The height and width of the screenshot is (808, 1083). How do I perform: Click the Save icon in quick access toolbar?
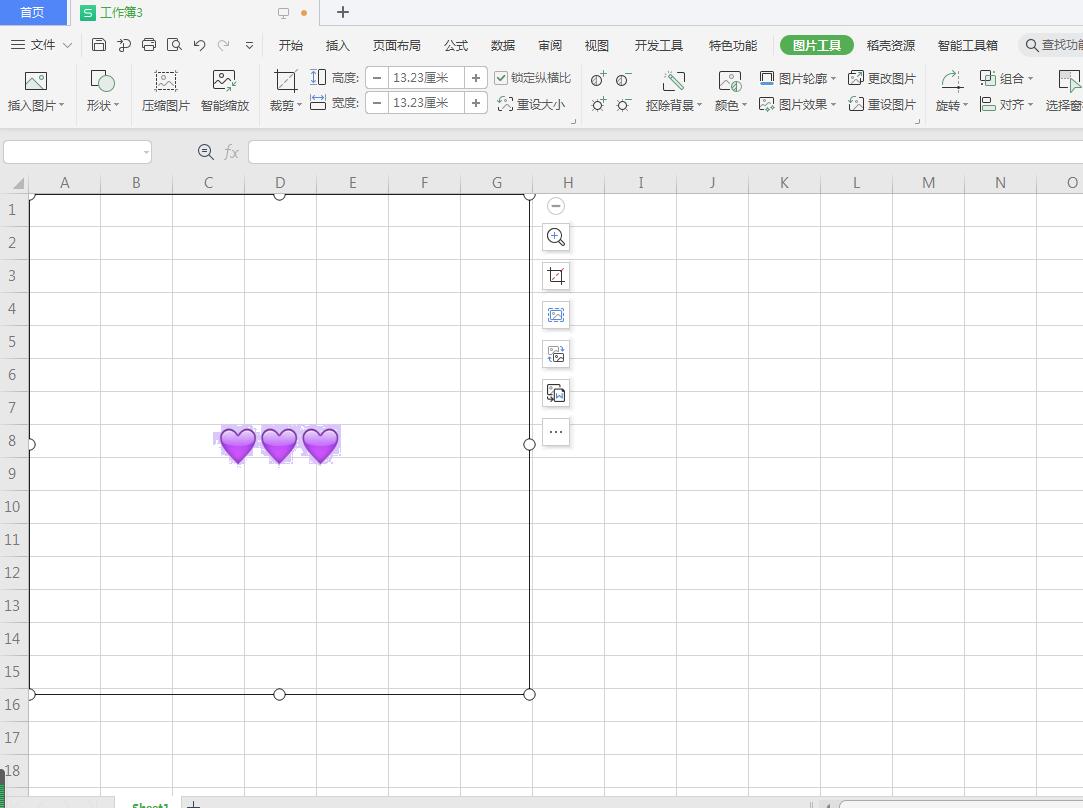pyautogui.click(x=98, y=45)
